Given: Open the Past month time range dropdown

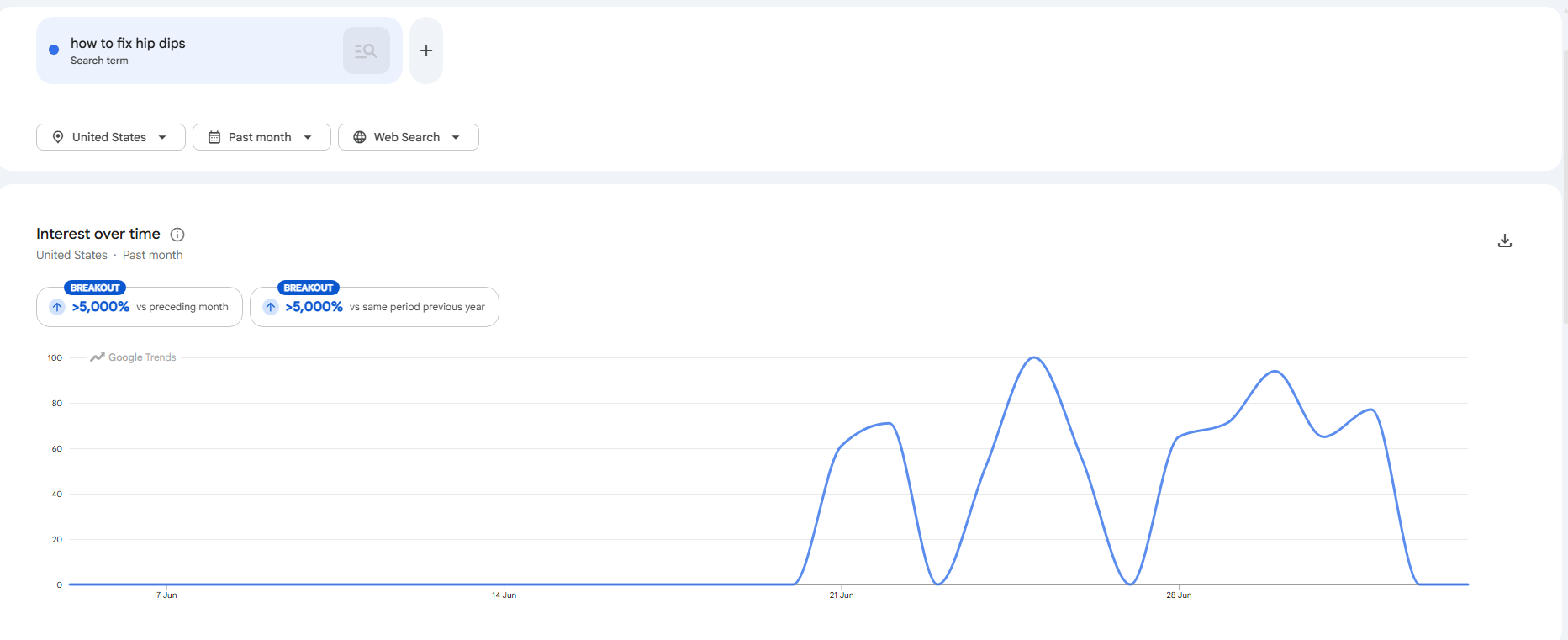Looking at the screenshot, I should point(261,137).
